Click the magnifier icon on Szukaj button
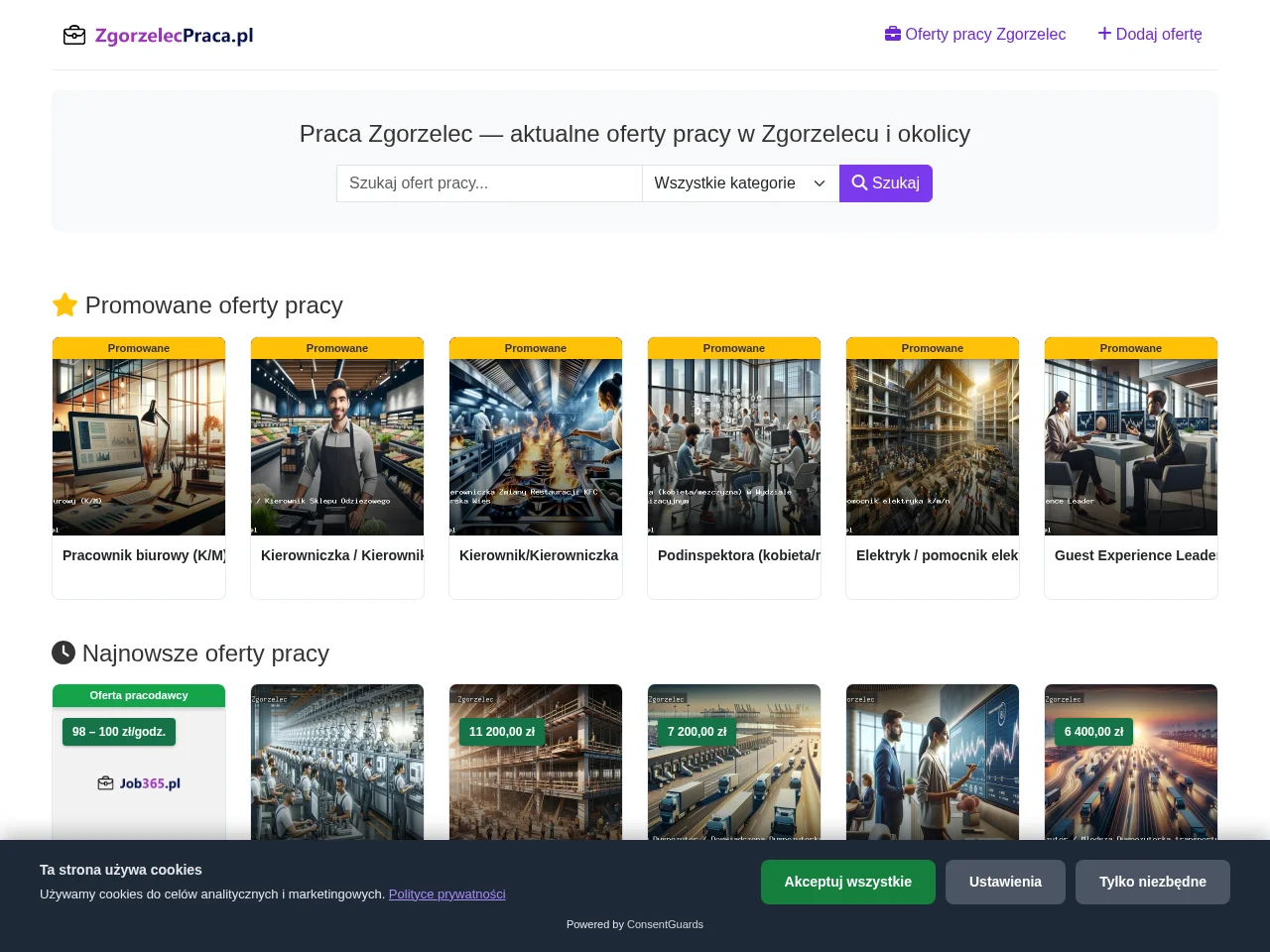Viewport: 1270px width, 952px height. coord(859,182)
